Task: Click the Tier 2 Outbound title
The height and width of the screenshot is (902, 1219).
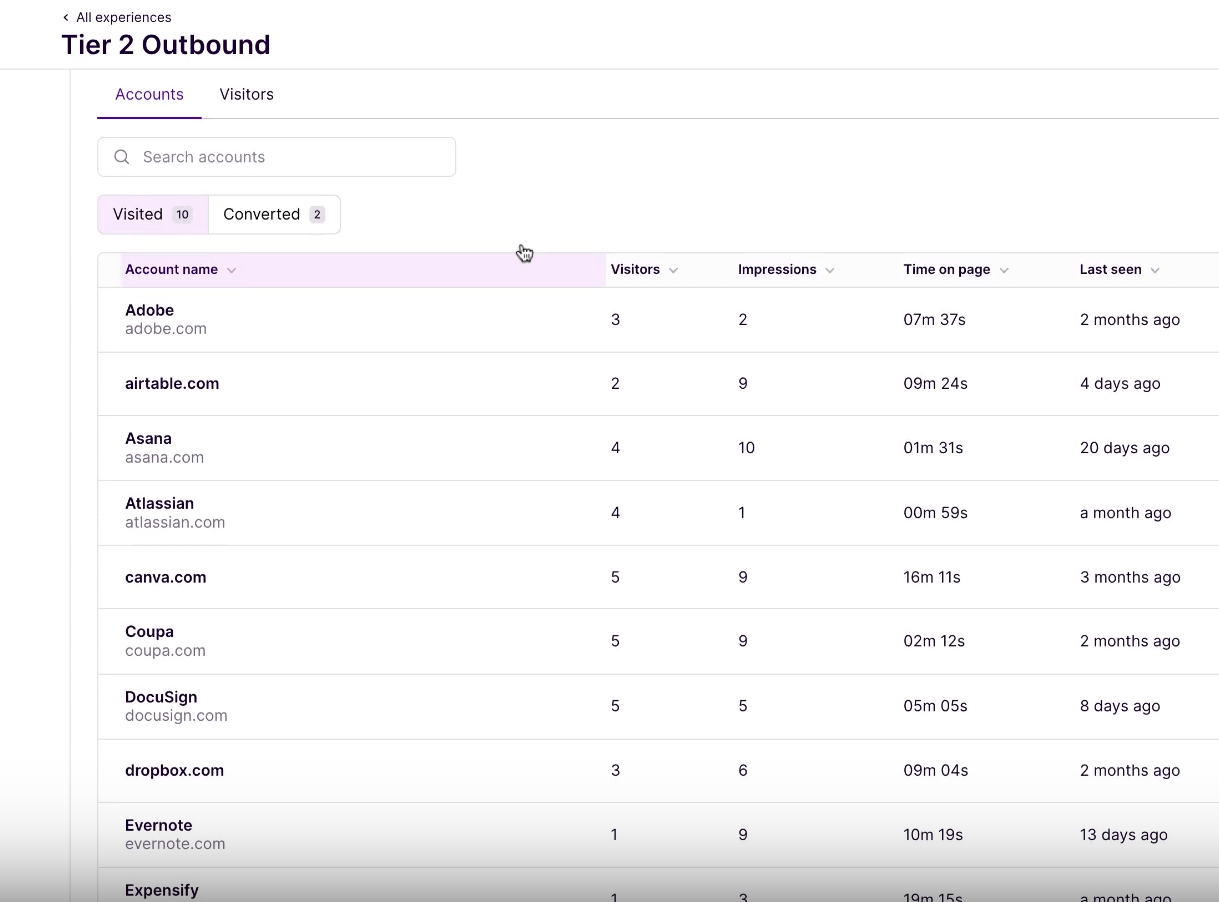Action: 166,45
